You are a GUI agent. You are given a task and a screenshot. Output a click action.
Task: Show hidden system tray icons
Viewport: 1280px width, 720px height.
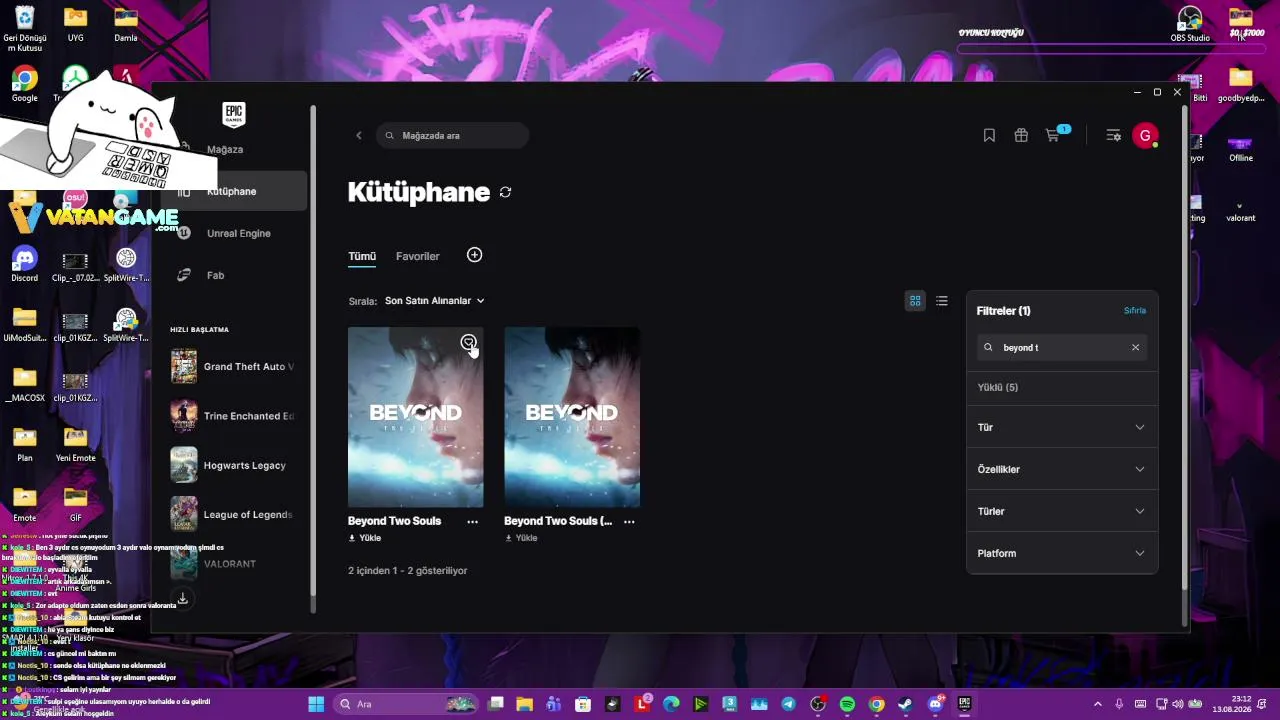1098,704
